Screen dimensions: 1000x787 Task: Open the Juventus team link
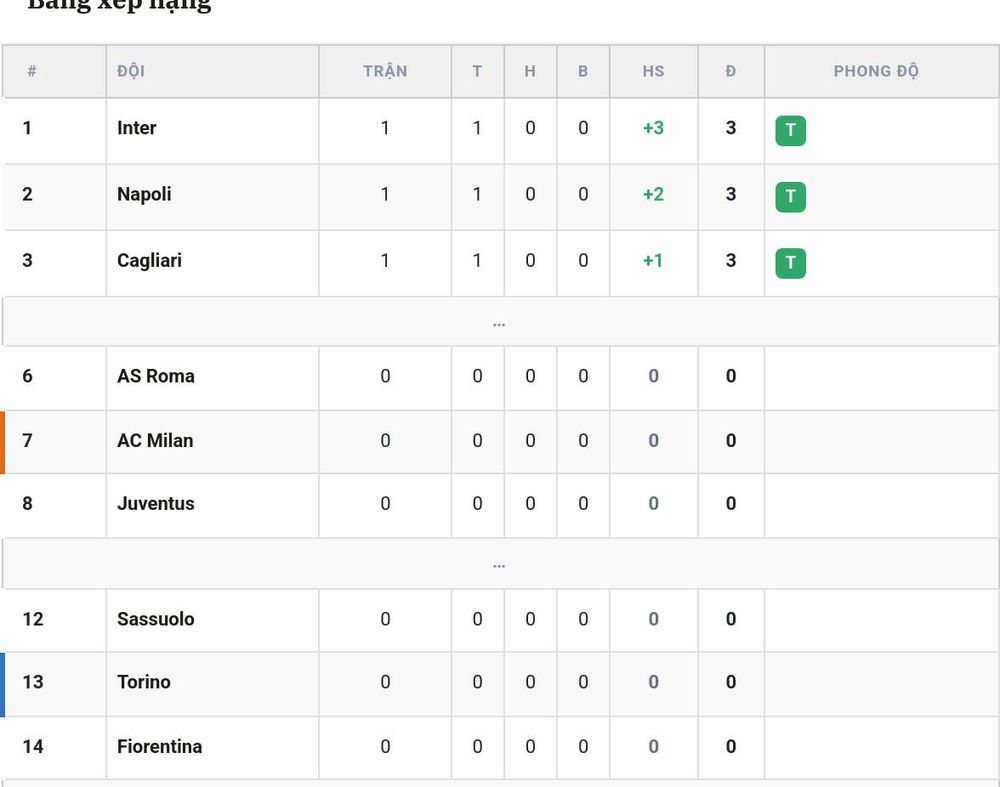(156, 504)
